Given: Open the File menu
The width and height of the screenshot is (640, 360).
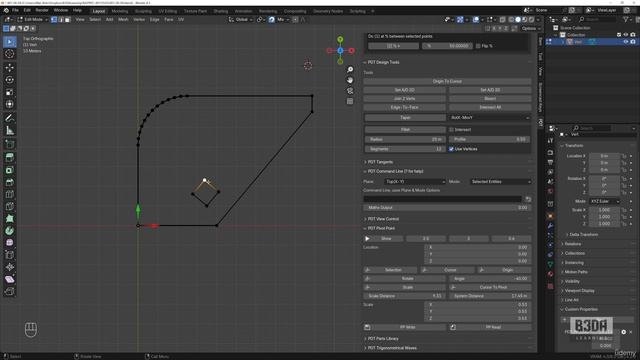Looking at the screenshot, I should 15,10.
